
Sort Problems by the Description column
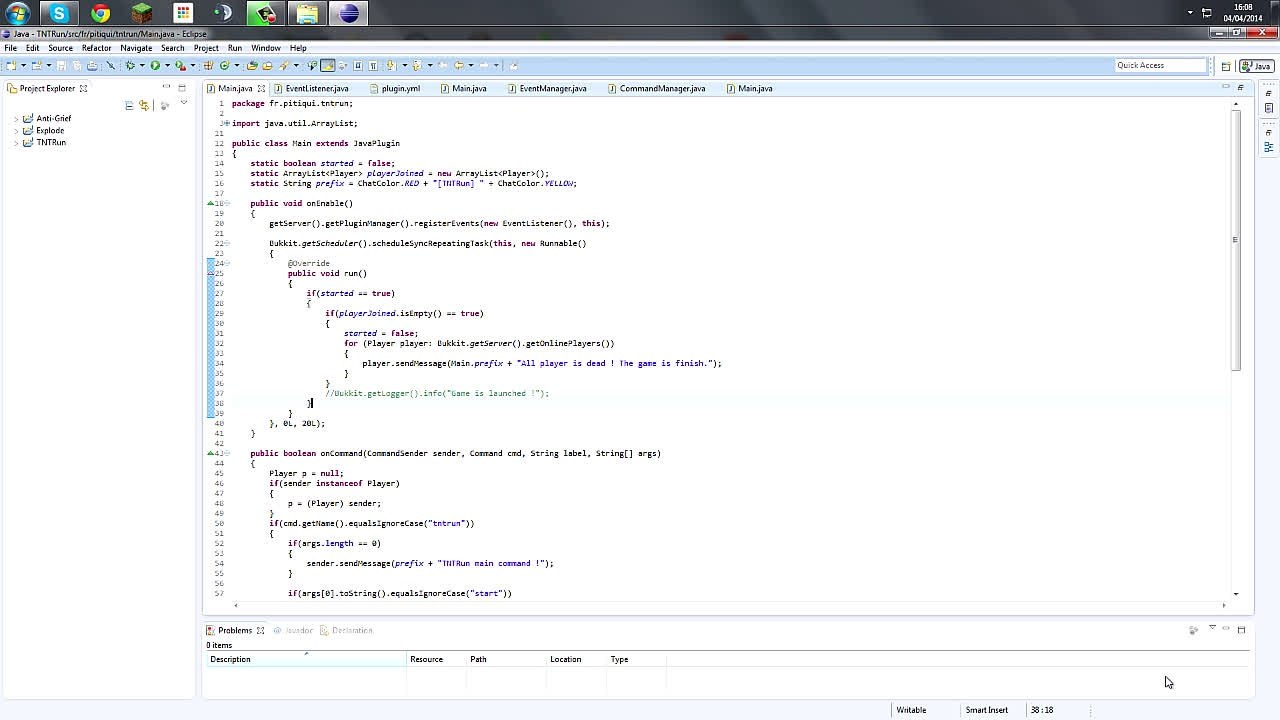point(306,659)
